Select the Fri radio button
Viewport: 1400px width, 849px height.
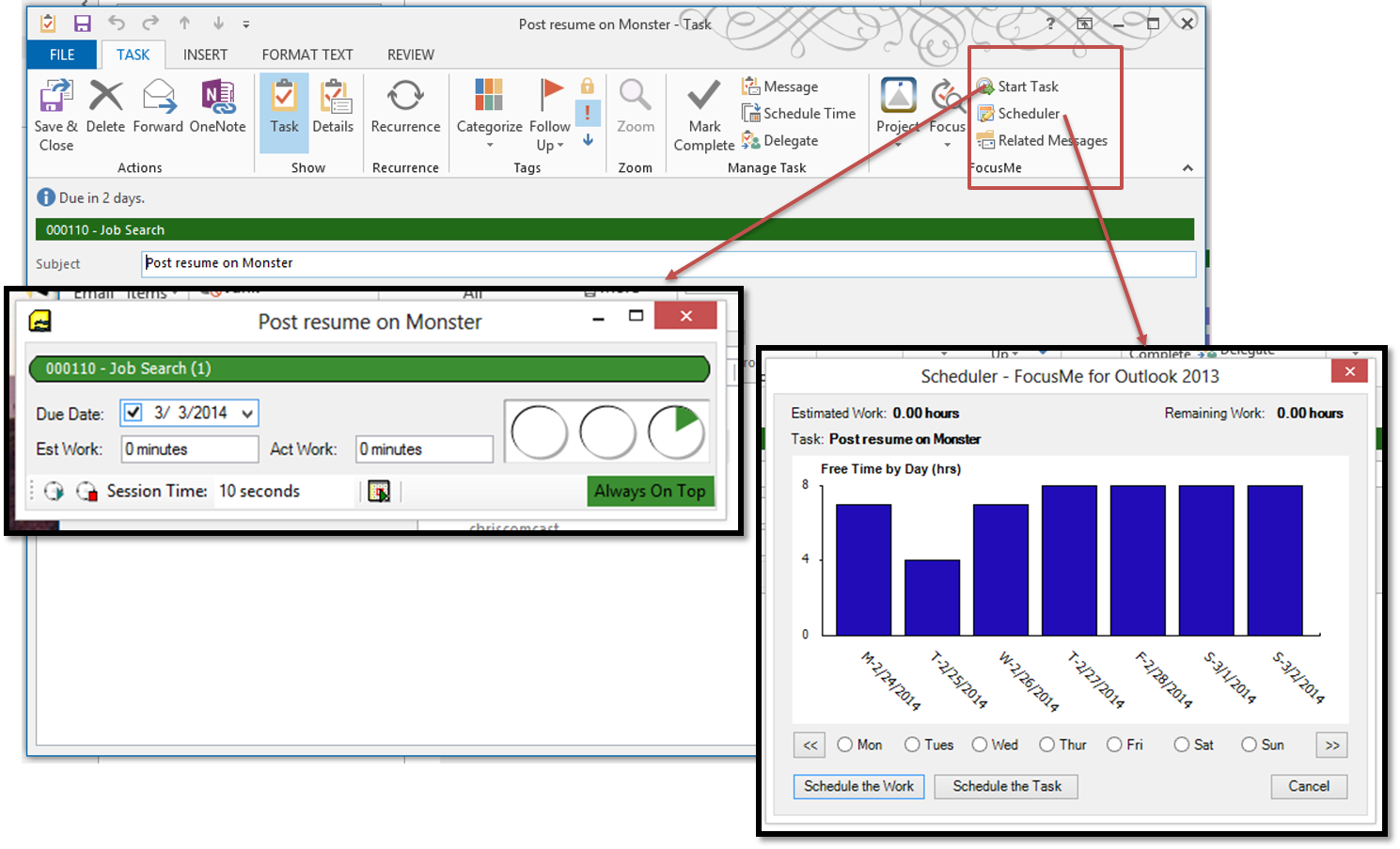pos(1114,745)
